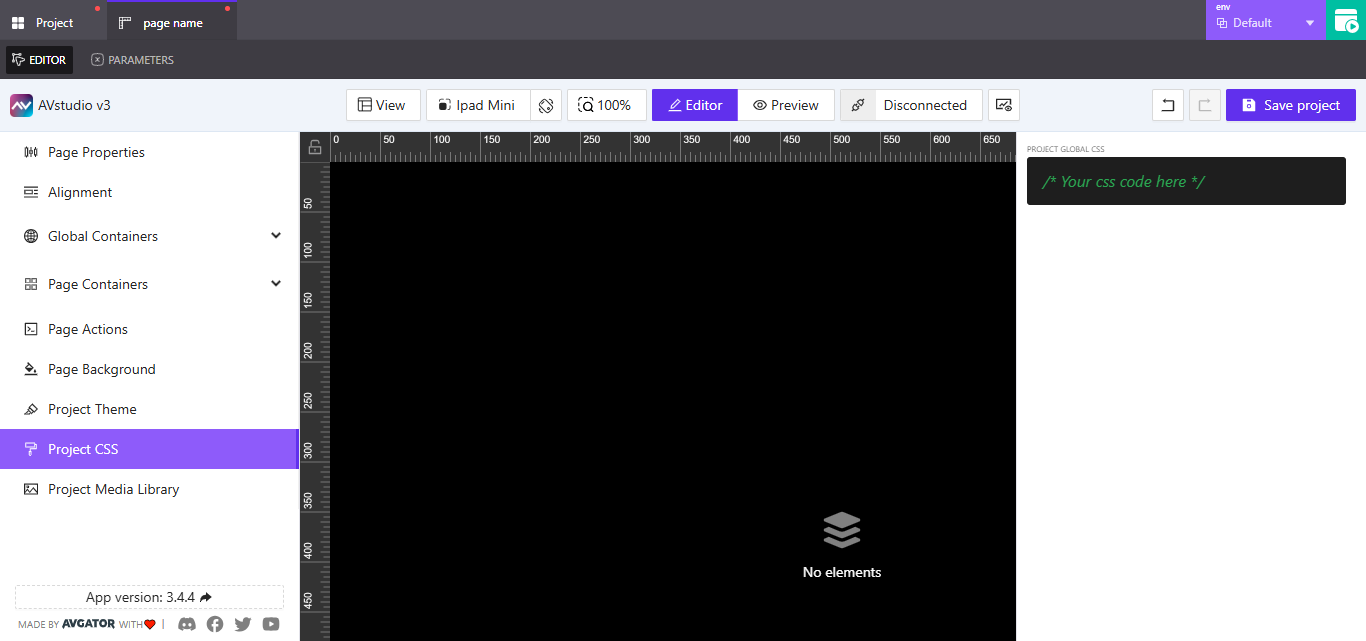1366x641 pixels.
Task: Click the Save project button
Action: (x=1290, y=104)
